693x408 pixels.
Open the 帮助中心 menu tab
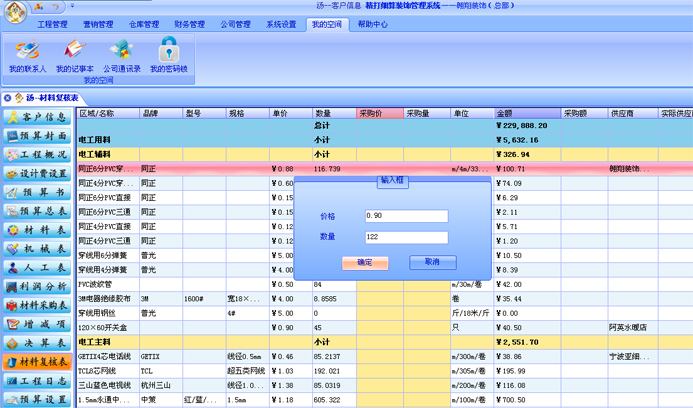(x=373, y=24)
